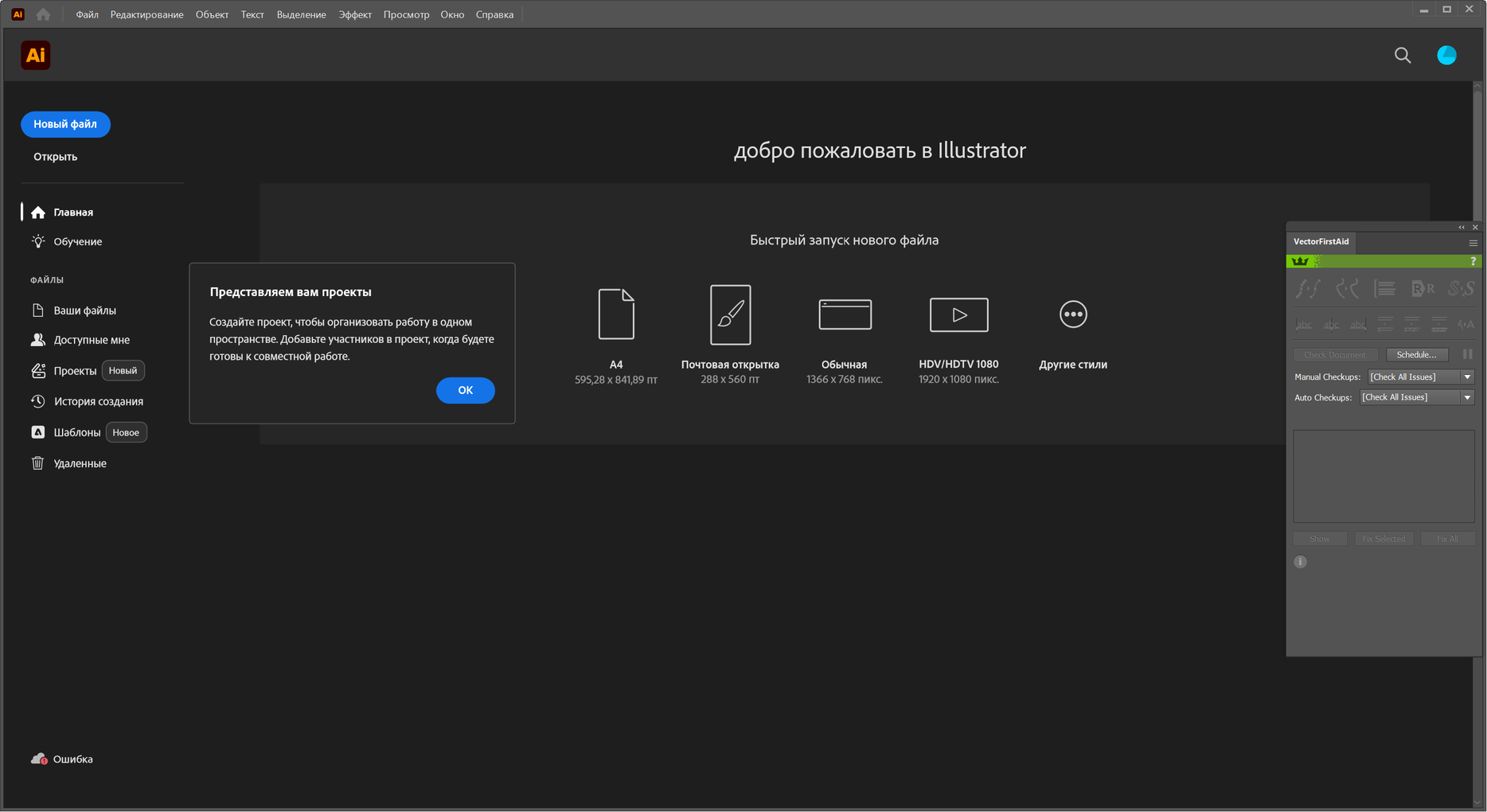
Task: Open the Окно menu
Action: coord(452,14)
